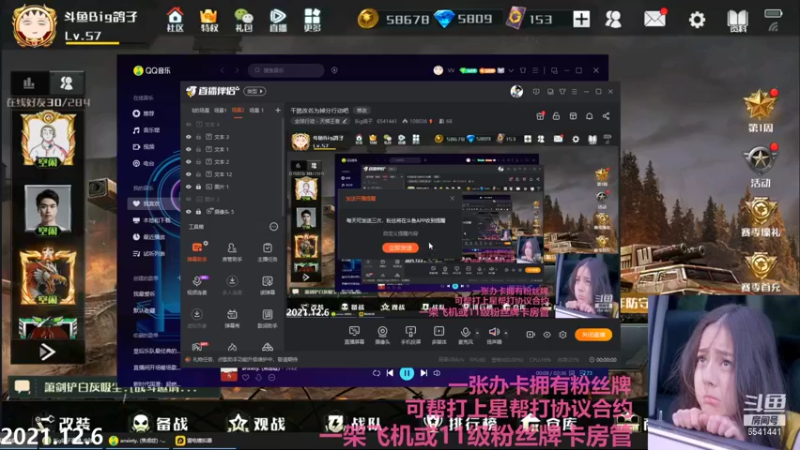This screenshot has height=450, width=800.
Task: Toggle the preview eye icon beside 关闭直播
Action: tap(546, 335)
